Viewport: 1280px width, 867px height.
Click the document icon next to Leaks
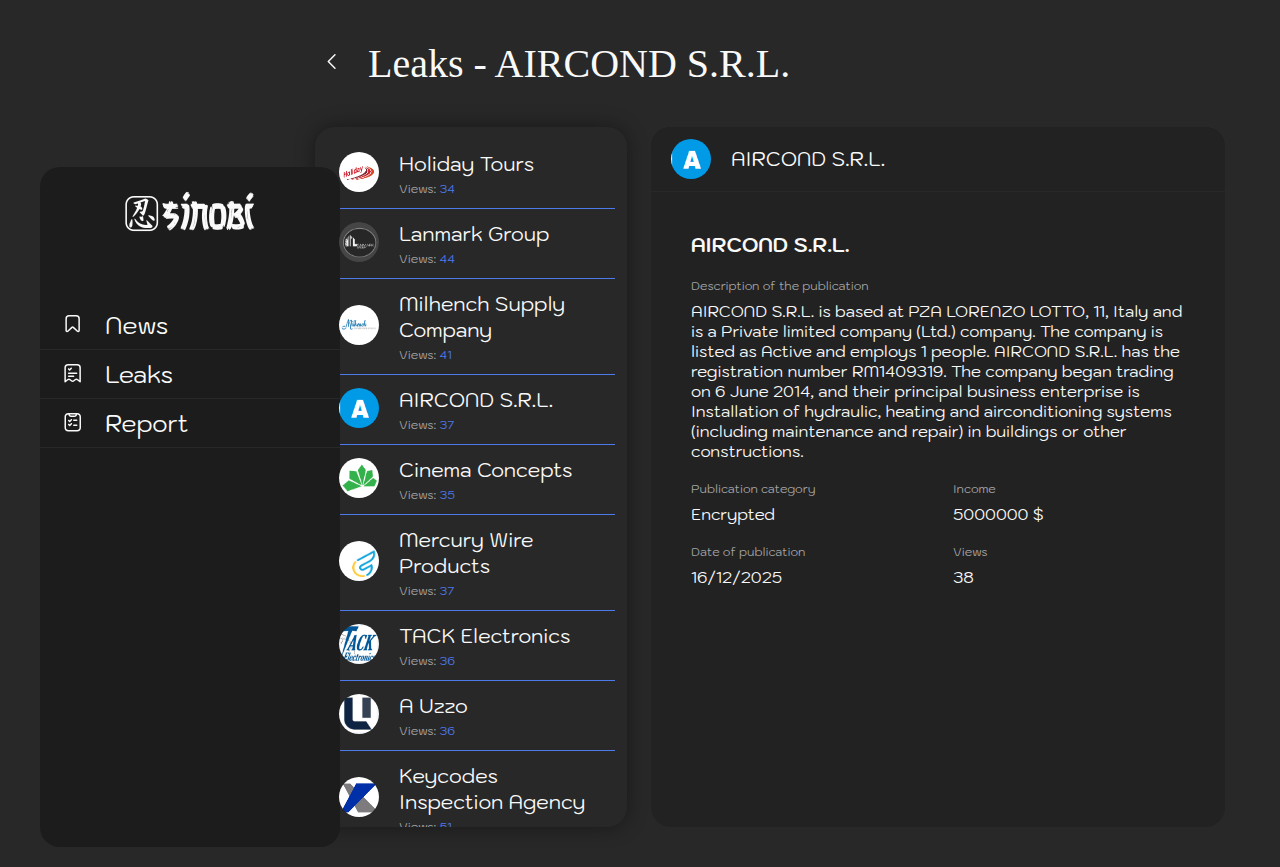[x=72, y=374]
